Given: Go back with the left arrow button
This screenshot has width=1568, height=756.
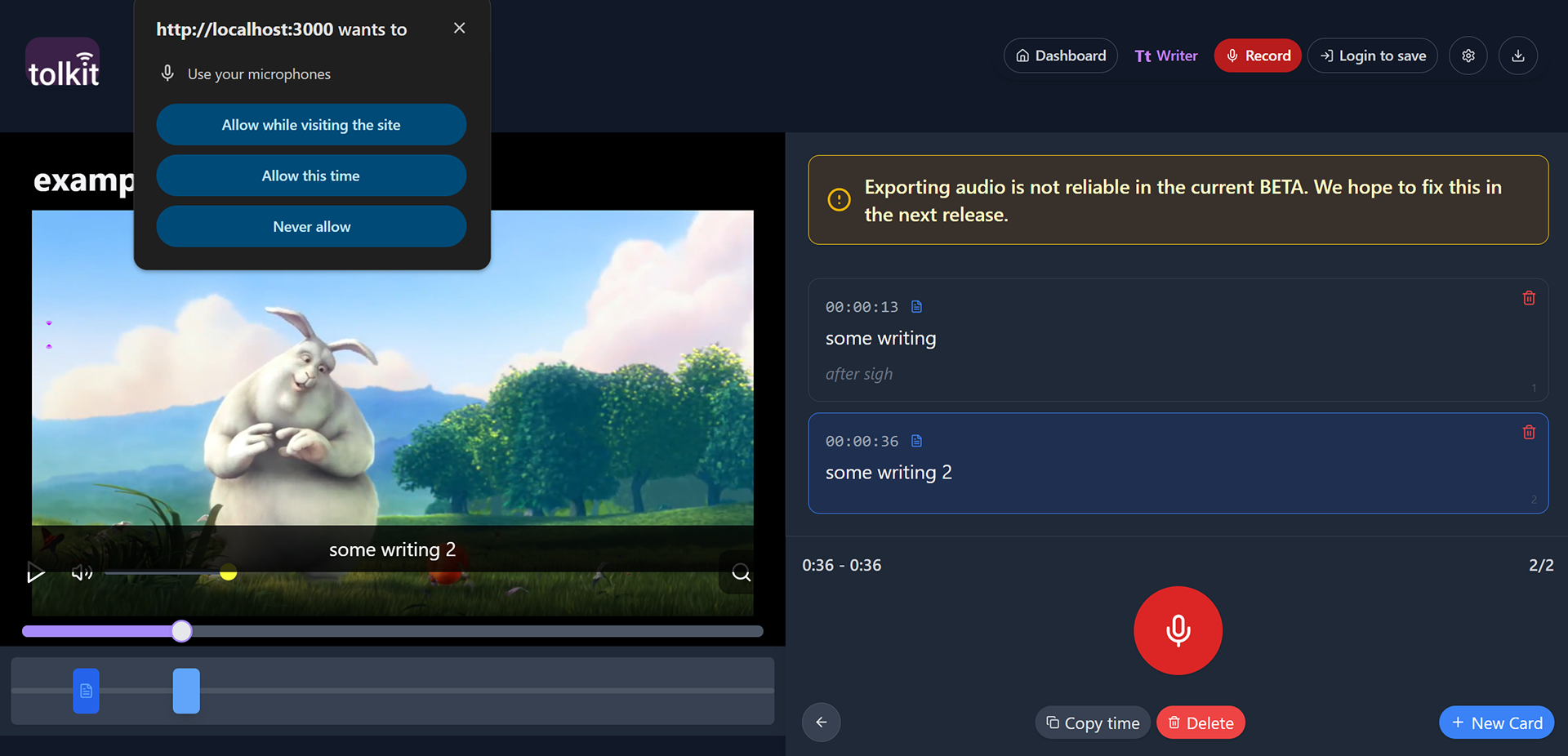Looking at the screenshot, I should [821, 723].
